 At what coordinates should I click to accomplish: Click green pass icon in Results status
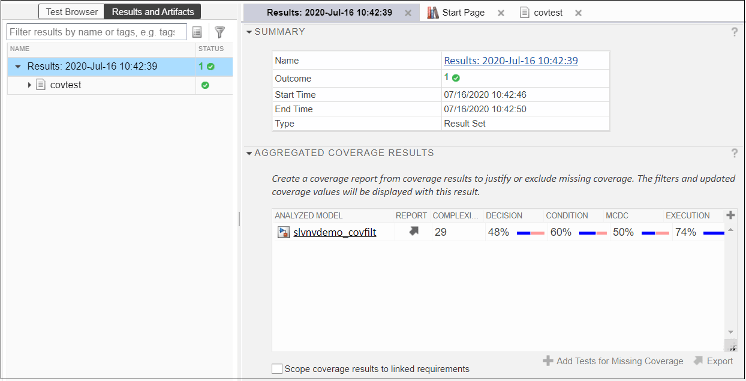pos(211,67)
